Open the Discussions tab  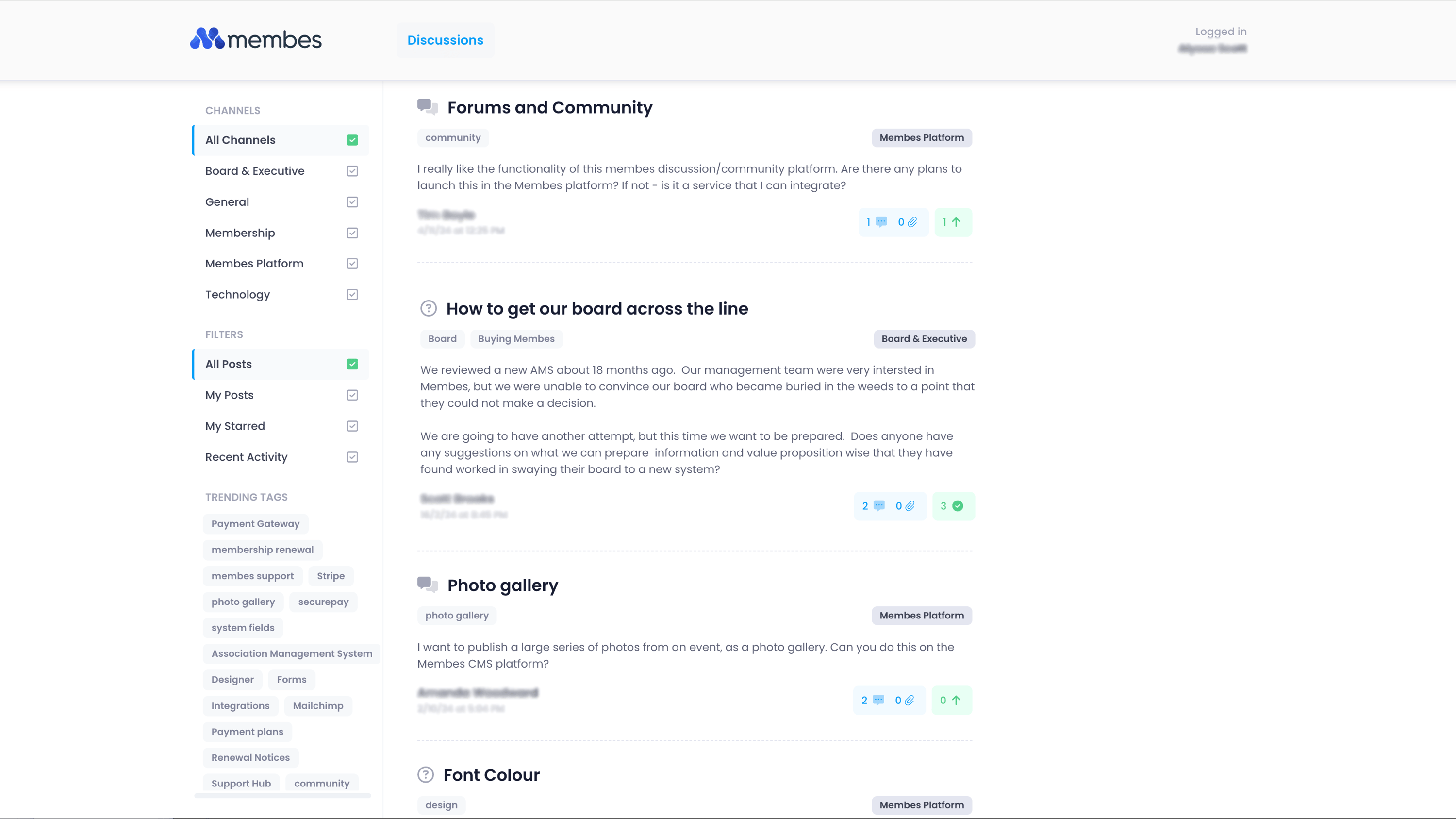point(446,39)
